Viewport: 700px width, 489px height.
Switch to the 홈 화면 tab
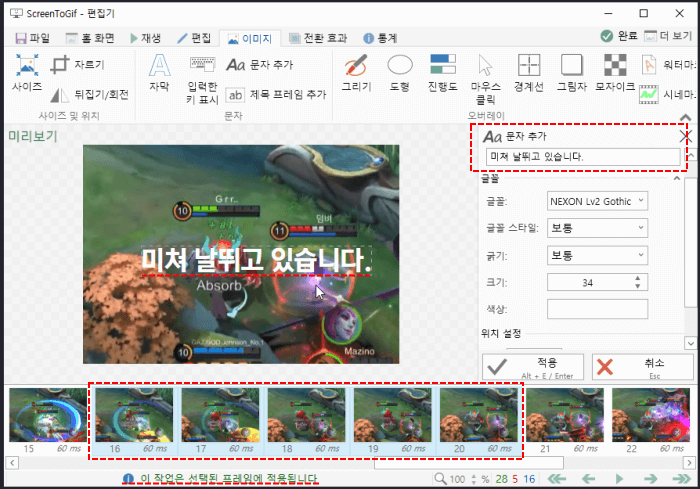(x=90, y=38)
